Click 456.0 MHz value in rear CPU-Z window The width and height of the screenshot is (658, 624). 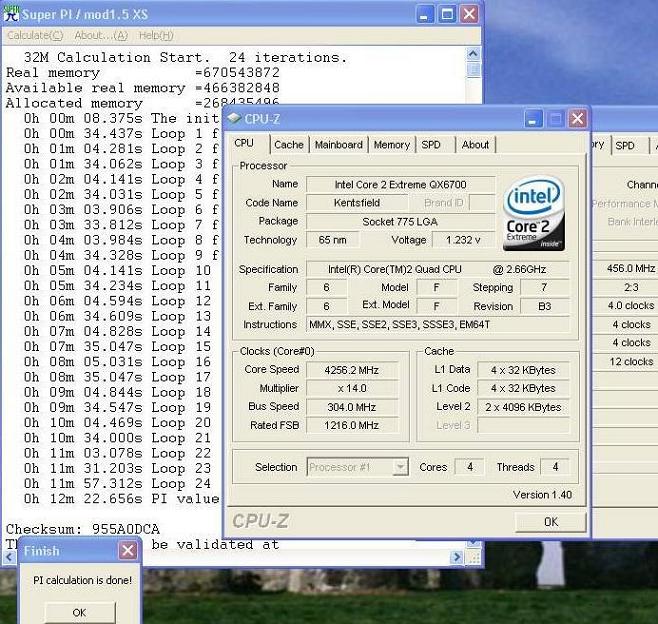pos(631,268)
